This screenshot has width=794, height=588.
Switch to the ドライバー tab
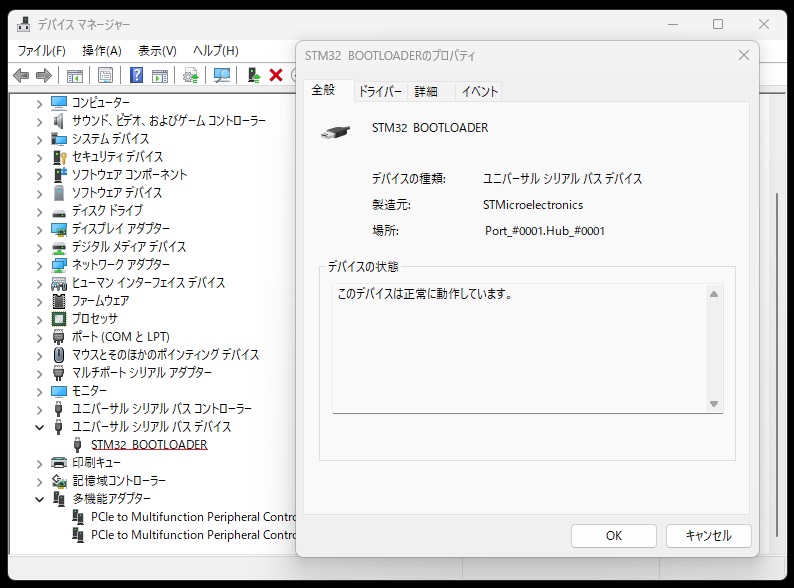[380, 92]
